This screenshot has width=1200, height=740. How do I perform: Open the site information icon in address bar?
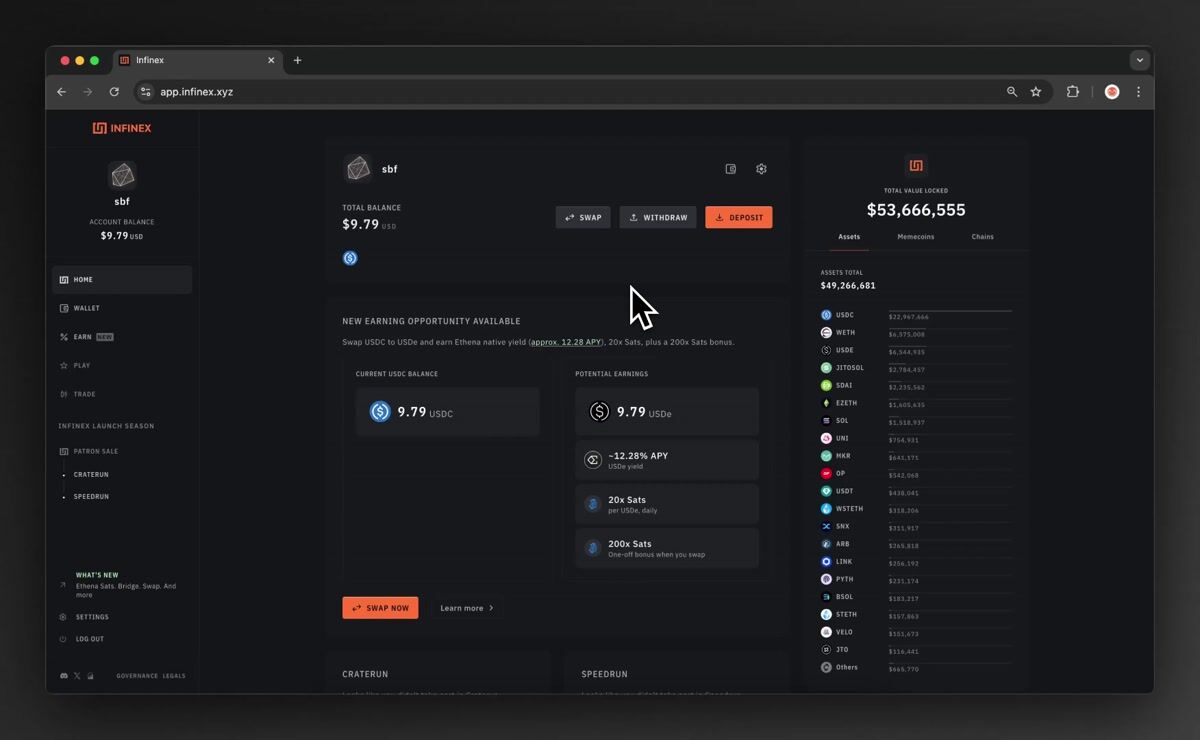click(145, 92)
